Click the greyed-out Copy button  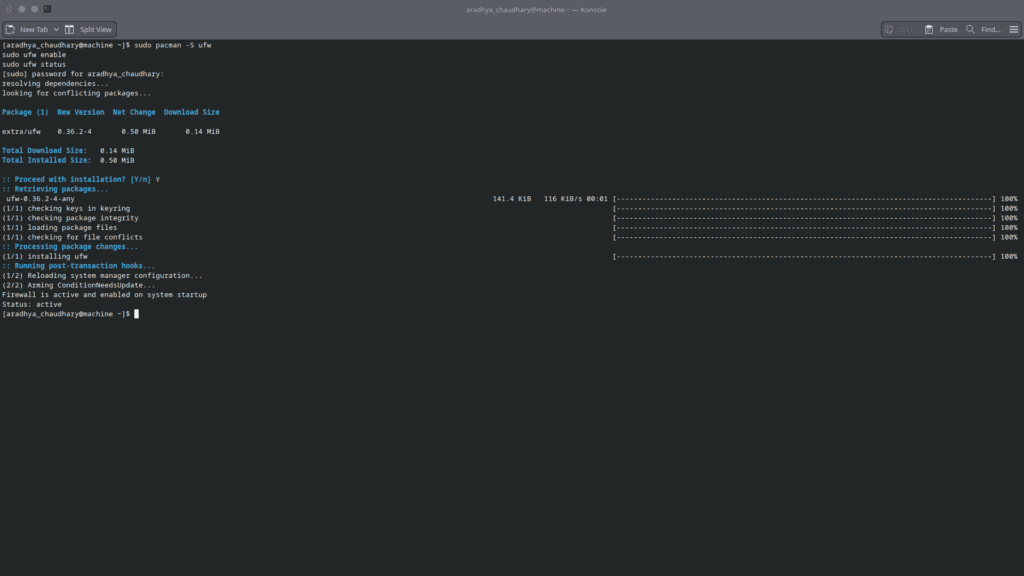click(x=901, y=29)
